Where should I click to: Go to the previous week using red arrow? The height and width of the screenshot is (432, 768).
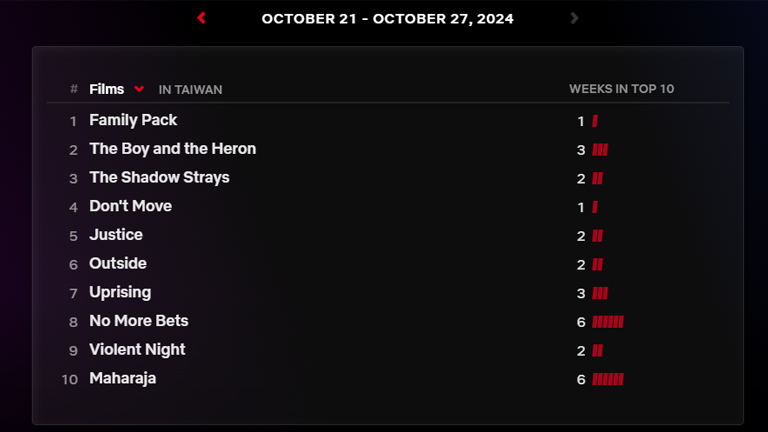click(201, 18)
